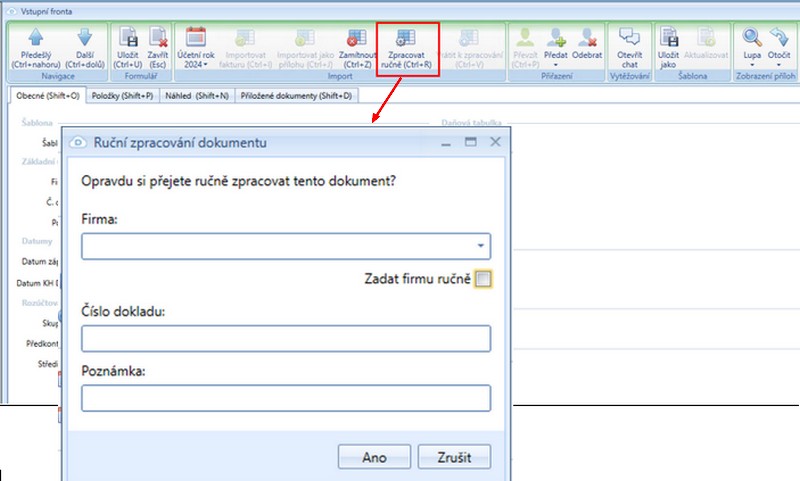Click Uložit jako template icon
This screenshot has height=481, width=800.
point(669,38)
